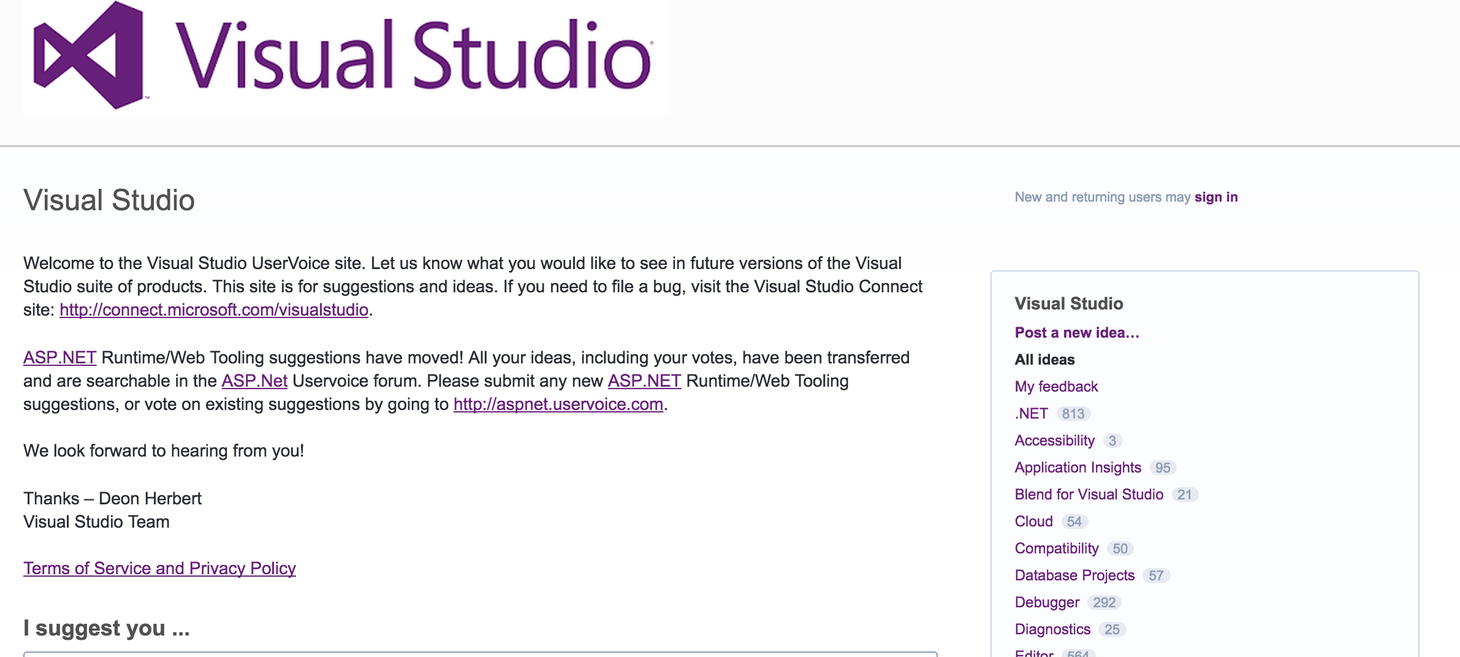Open the Application Insights category
This screenshot has width=1460, height=657.
(x=1077, y=467)
